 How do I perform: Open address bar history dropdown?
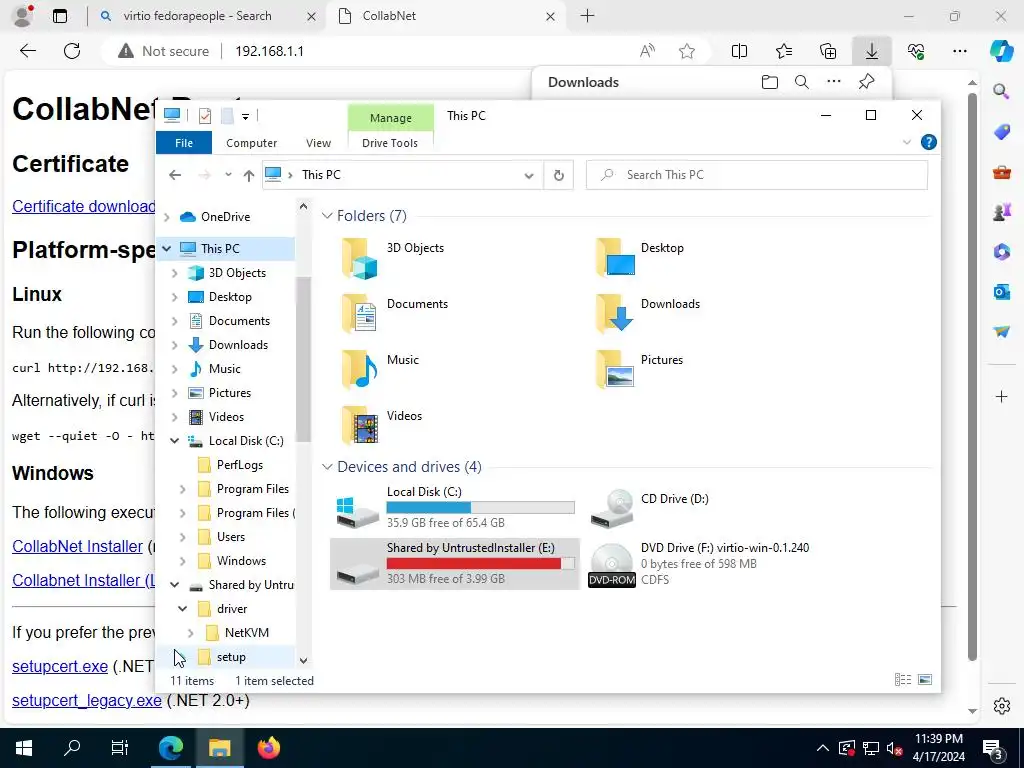click(x=529, y=175)
